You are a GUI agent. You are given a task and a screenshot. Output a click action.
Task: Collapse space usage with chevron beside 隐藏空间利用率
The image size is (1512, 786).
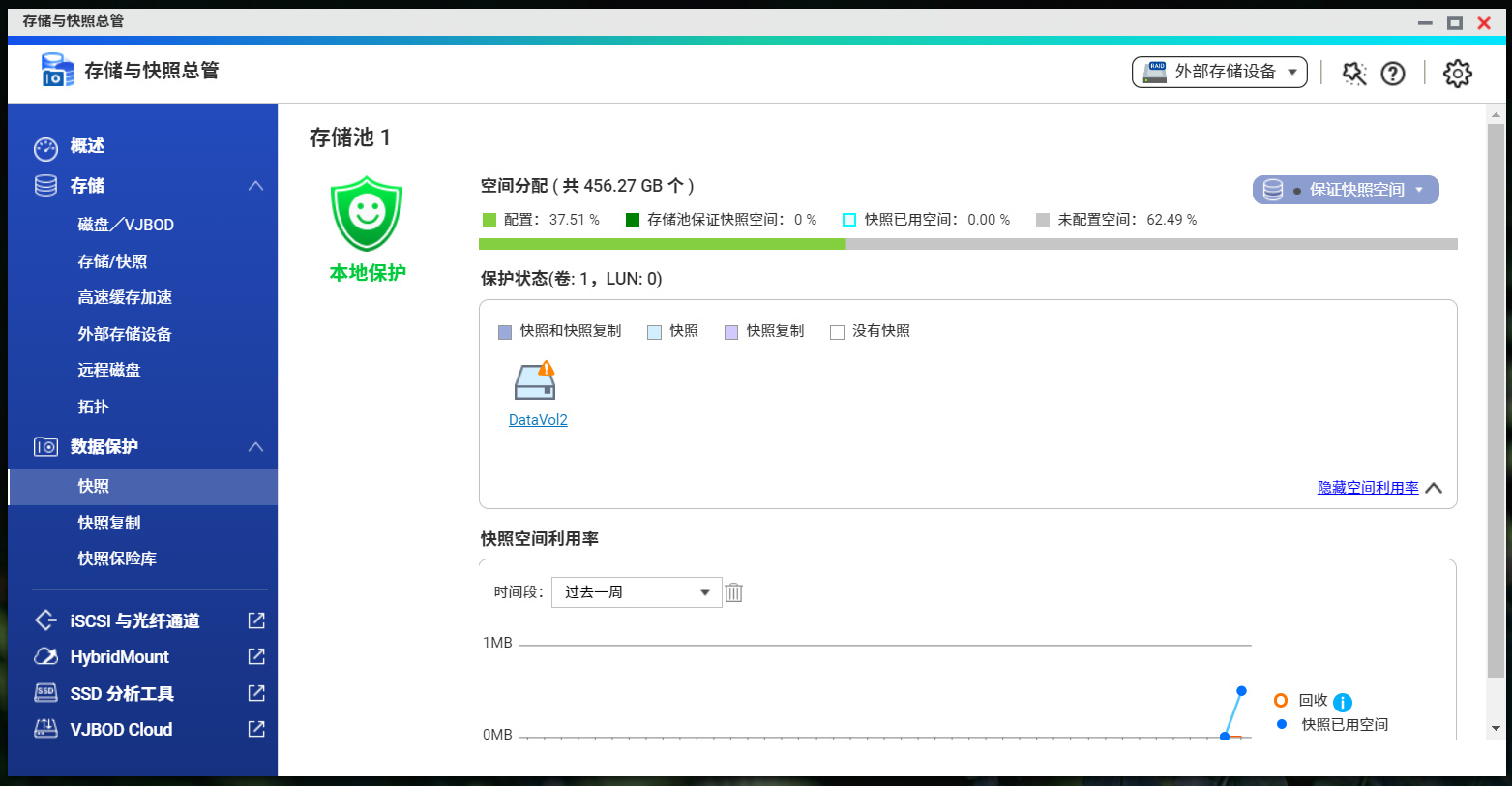click(1434, 488)
